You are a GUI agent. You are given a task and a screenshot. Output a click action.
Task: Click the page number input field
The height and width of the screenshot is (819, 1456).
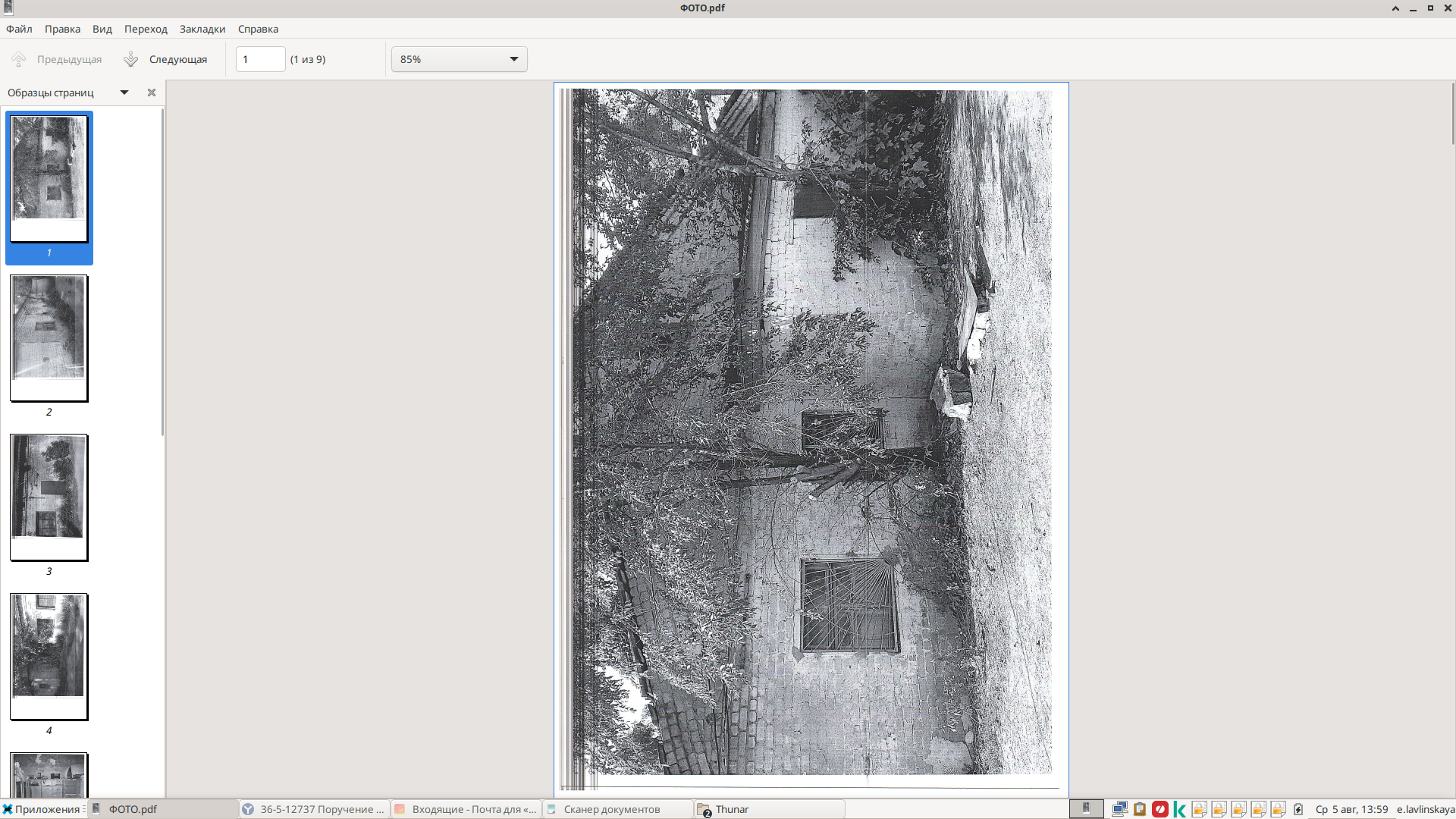[x=260, y=59]
